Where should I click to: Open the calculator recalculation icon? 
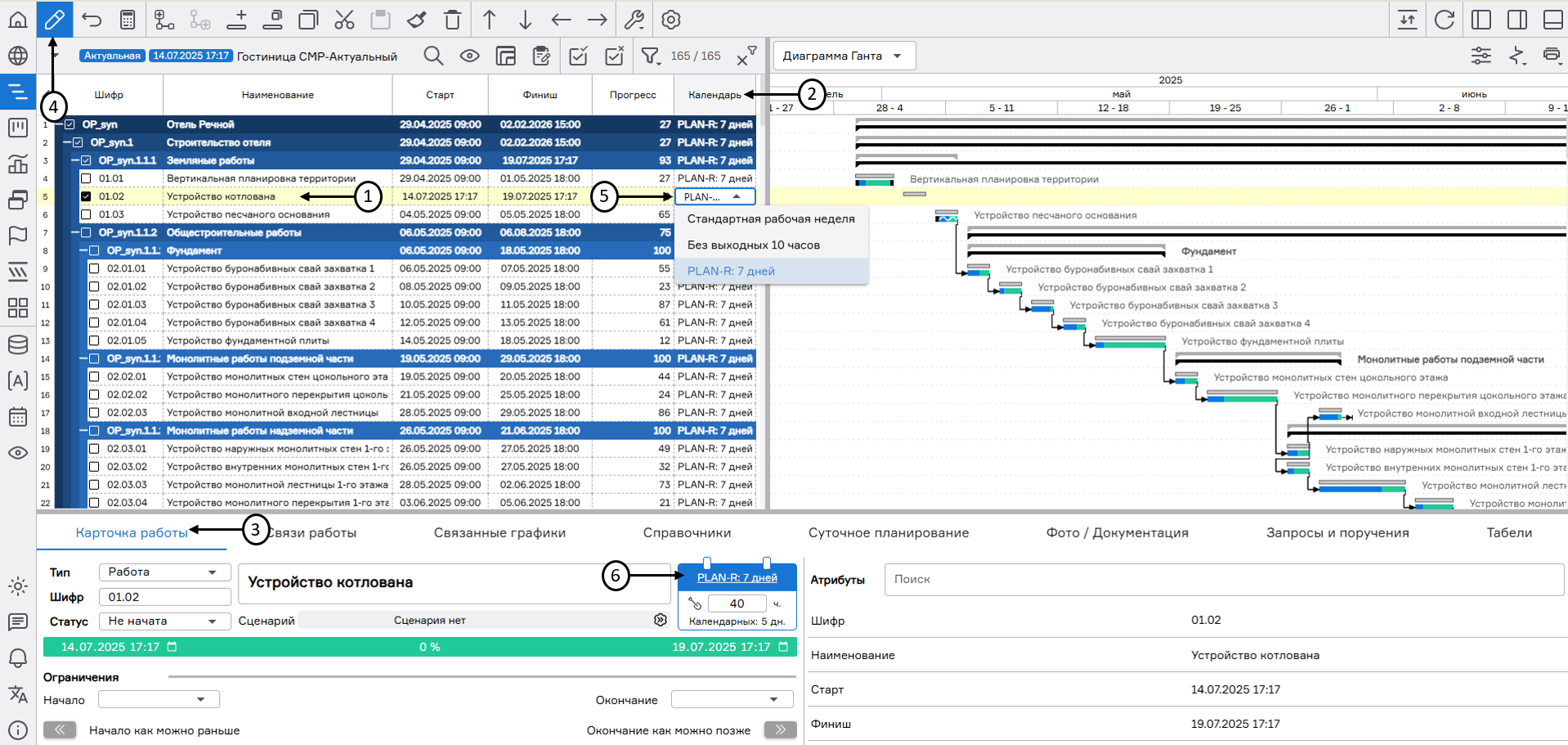pos(128,20)
